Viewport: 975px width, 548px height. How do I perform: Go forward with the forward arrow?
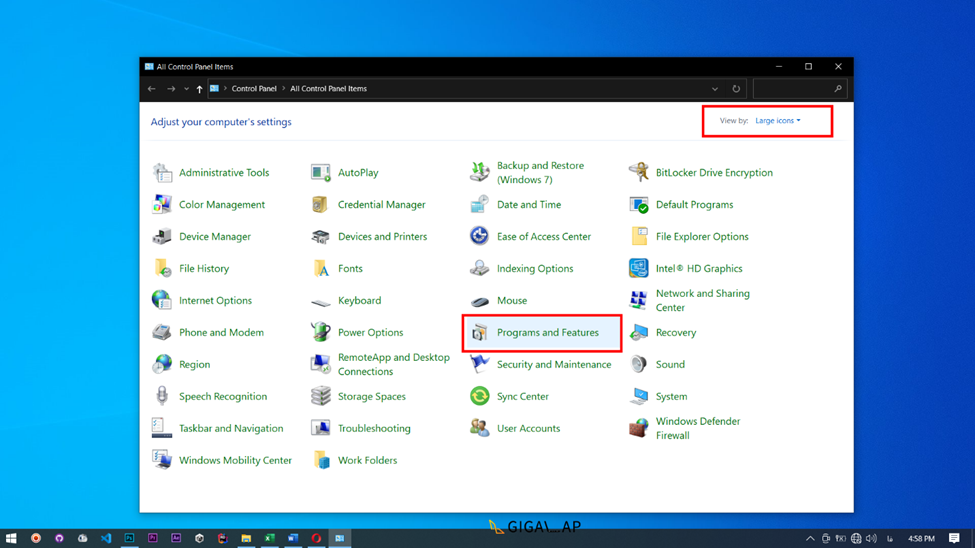tap(171, 89)
